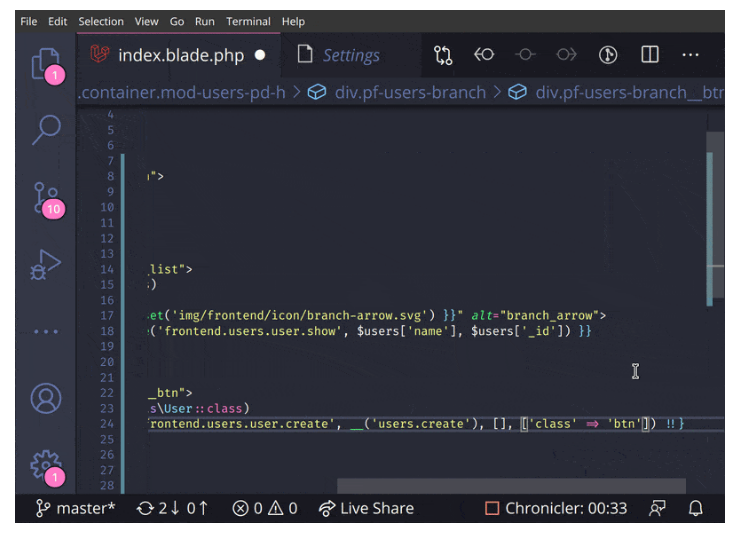Click the horizontal scrollbar thumb
This screenshot has width=743, height=538.
coord(512,486)
